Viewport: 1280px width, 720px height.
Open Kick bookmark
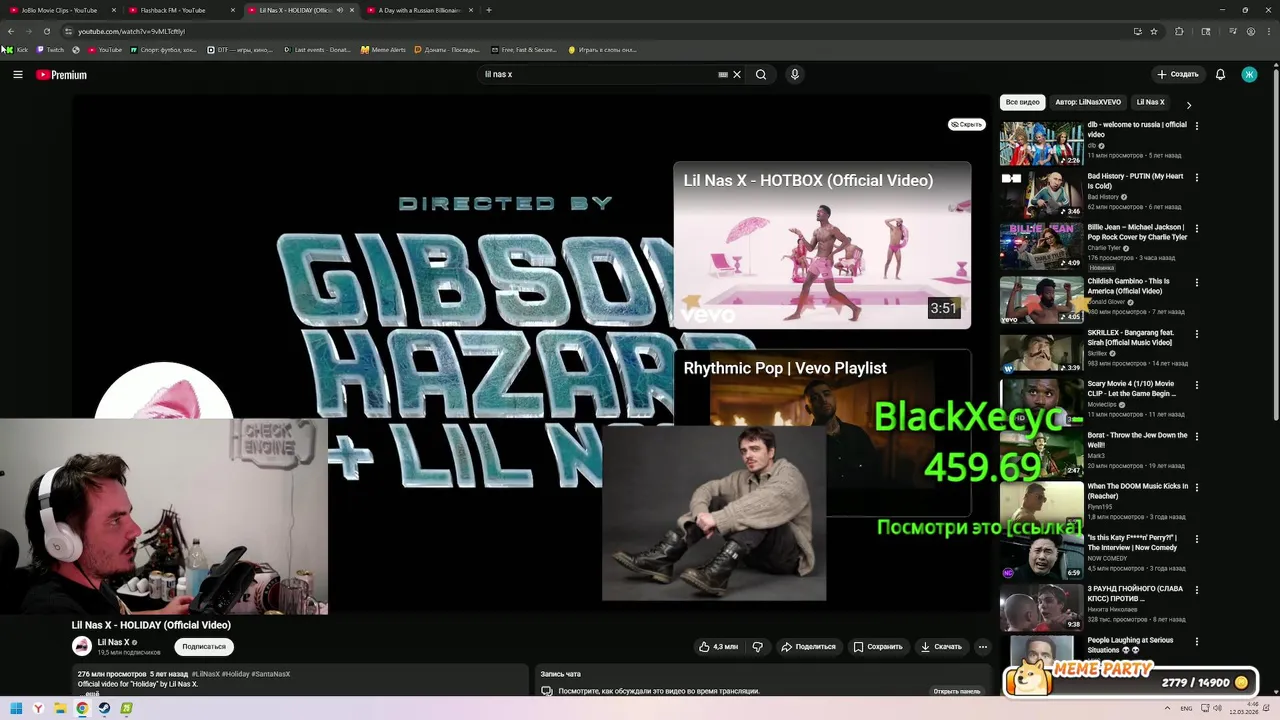click(x=16, y=49)
